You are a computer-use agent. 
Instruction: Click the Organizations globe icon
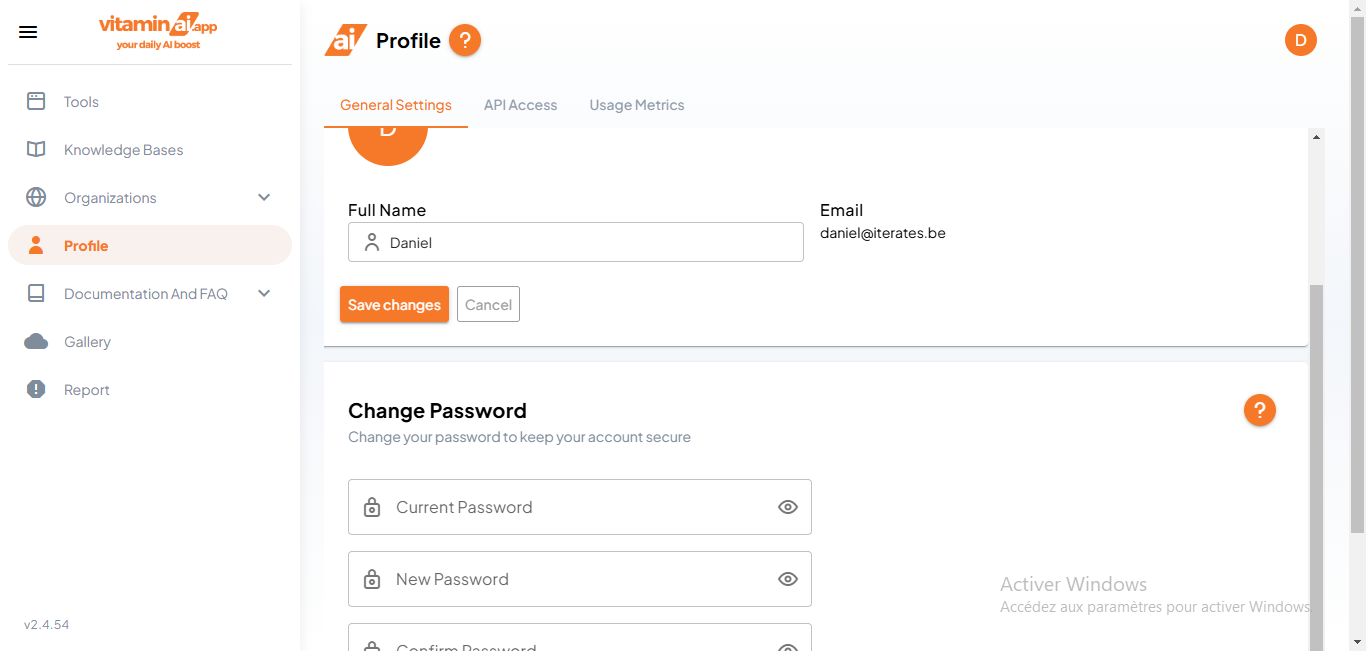pos(36,197)
